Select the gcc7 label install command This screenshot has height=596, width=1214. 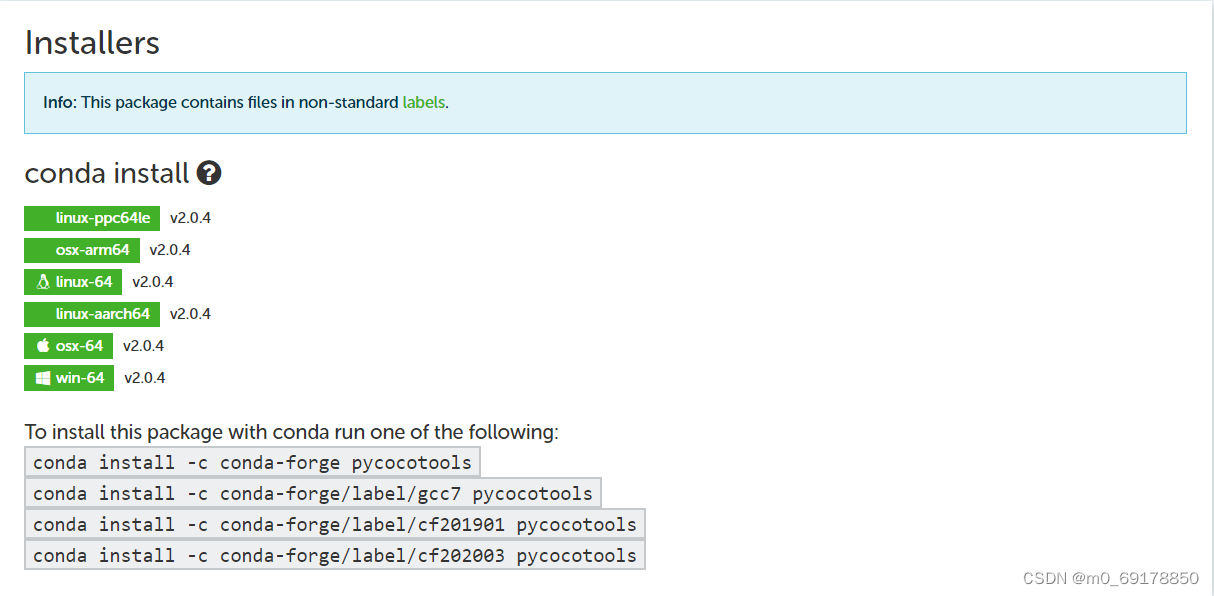click(x=311, y=493)
